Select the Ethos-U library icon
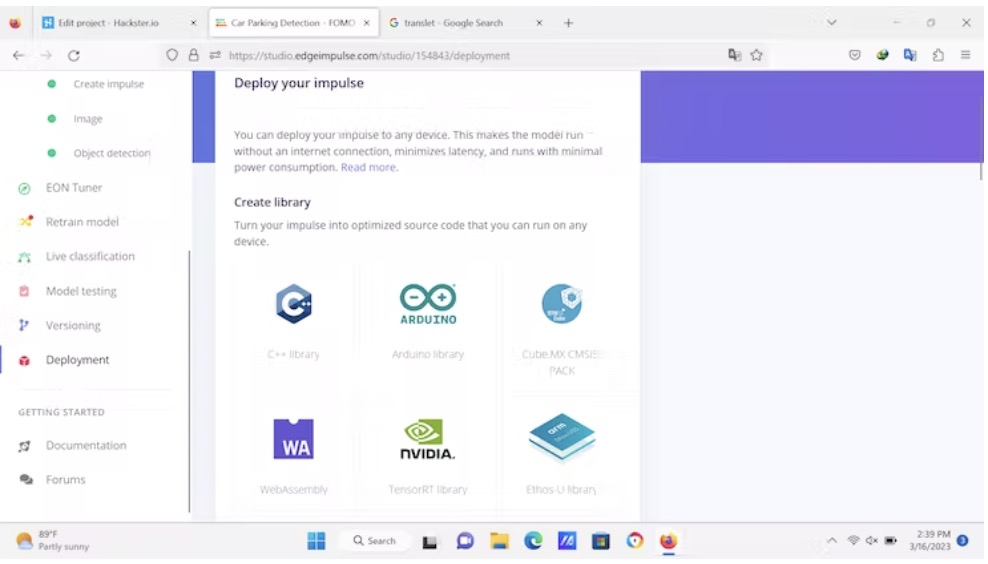This screenshot has width=988, height=564. pyautogui.click(x=561, y=437)
